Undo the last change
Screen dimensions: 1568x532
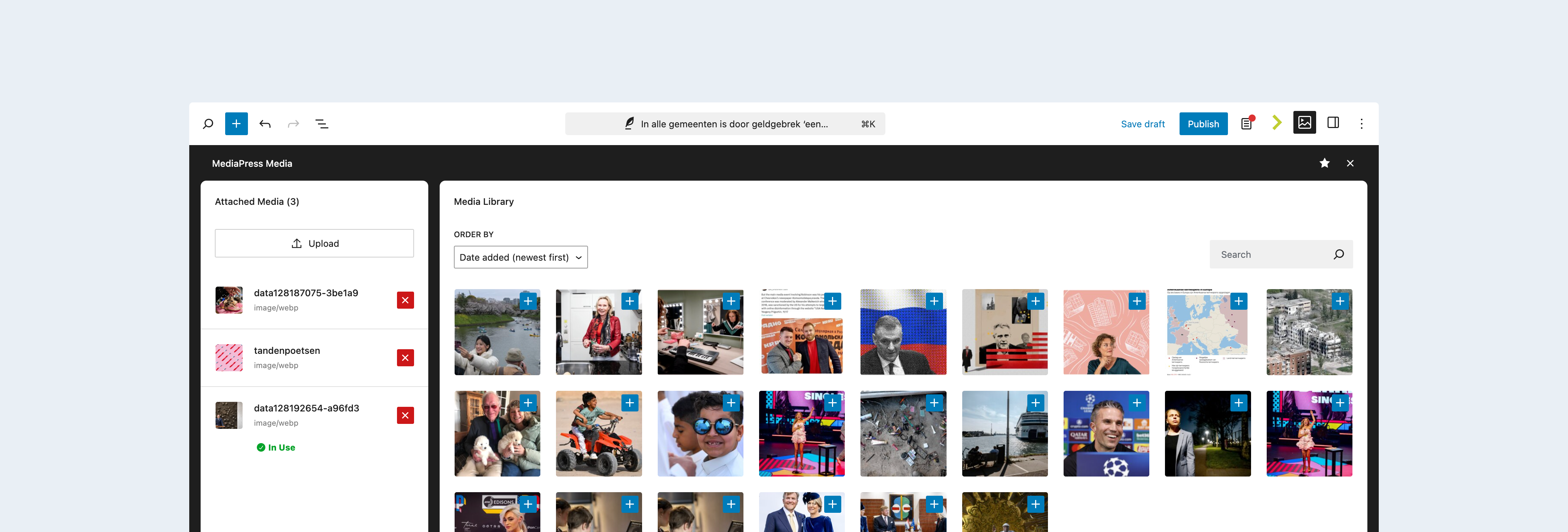click(265, 123)
